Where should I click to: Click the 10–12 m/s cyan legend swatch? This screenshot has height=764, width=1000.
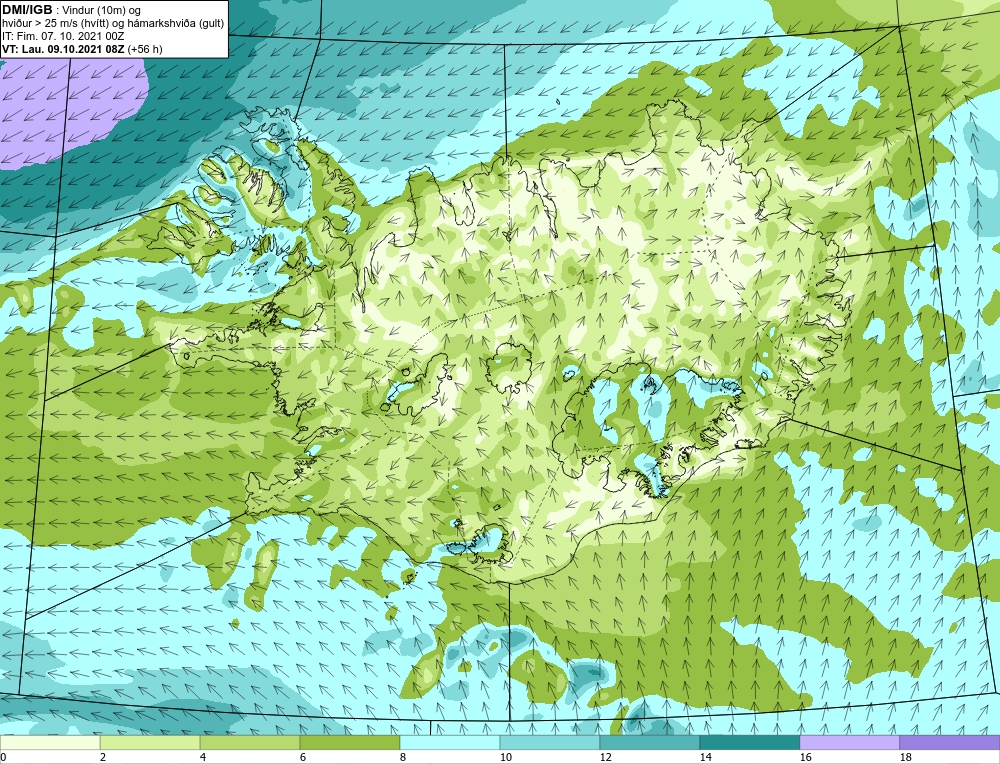pyautogui.click(x=550, y=742)
